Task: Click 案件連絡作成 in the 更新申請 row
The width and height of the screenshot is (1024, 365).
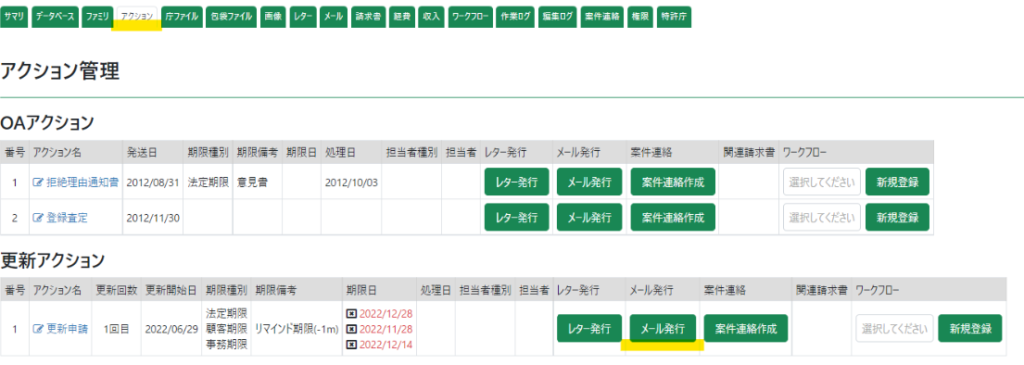Action: tap(746, 328)
